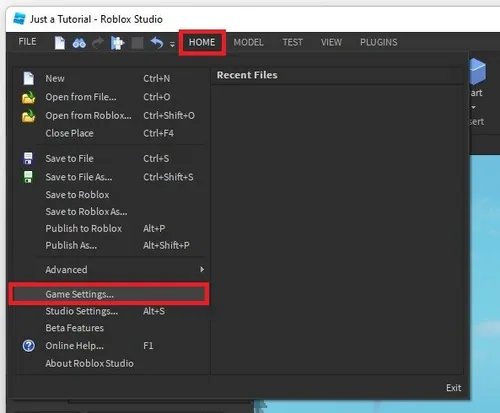
Task: Click the blue undo arrow icon
Action: tap(157, 43)
